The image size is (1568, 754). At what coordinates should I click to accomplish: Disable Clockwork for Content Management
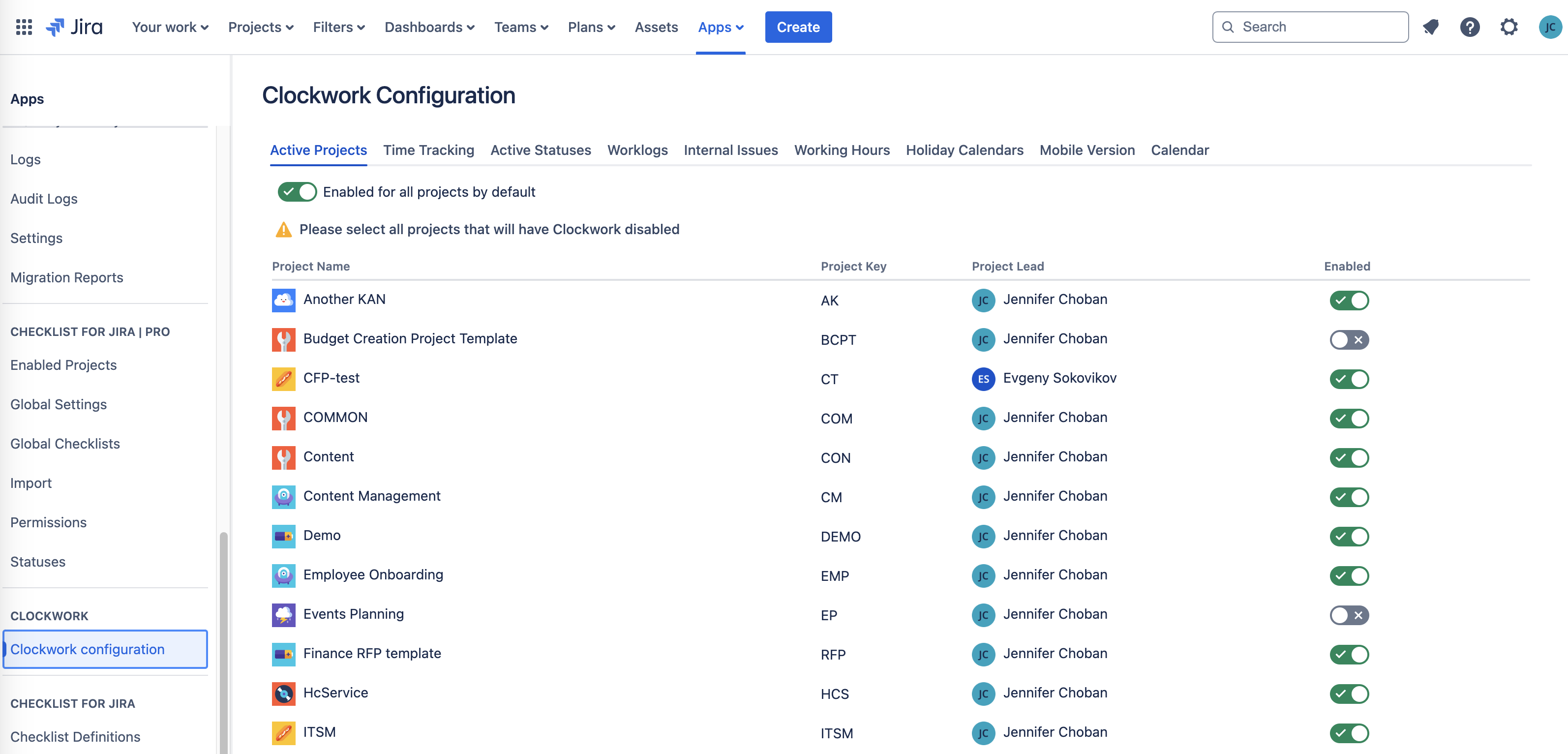pyautogui.click(x=1349, y=497)
